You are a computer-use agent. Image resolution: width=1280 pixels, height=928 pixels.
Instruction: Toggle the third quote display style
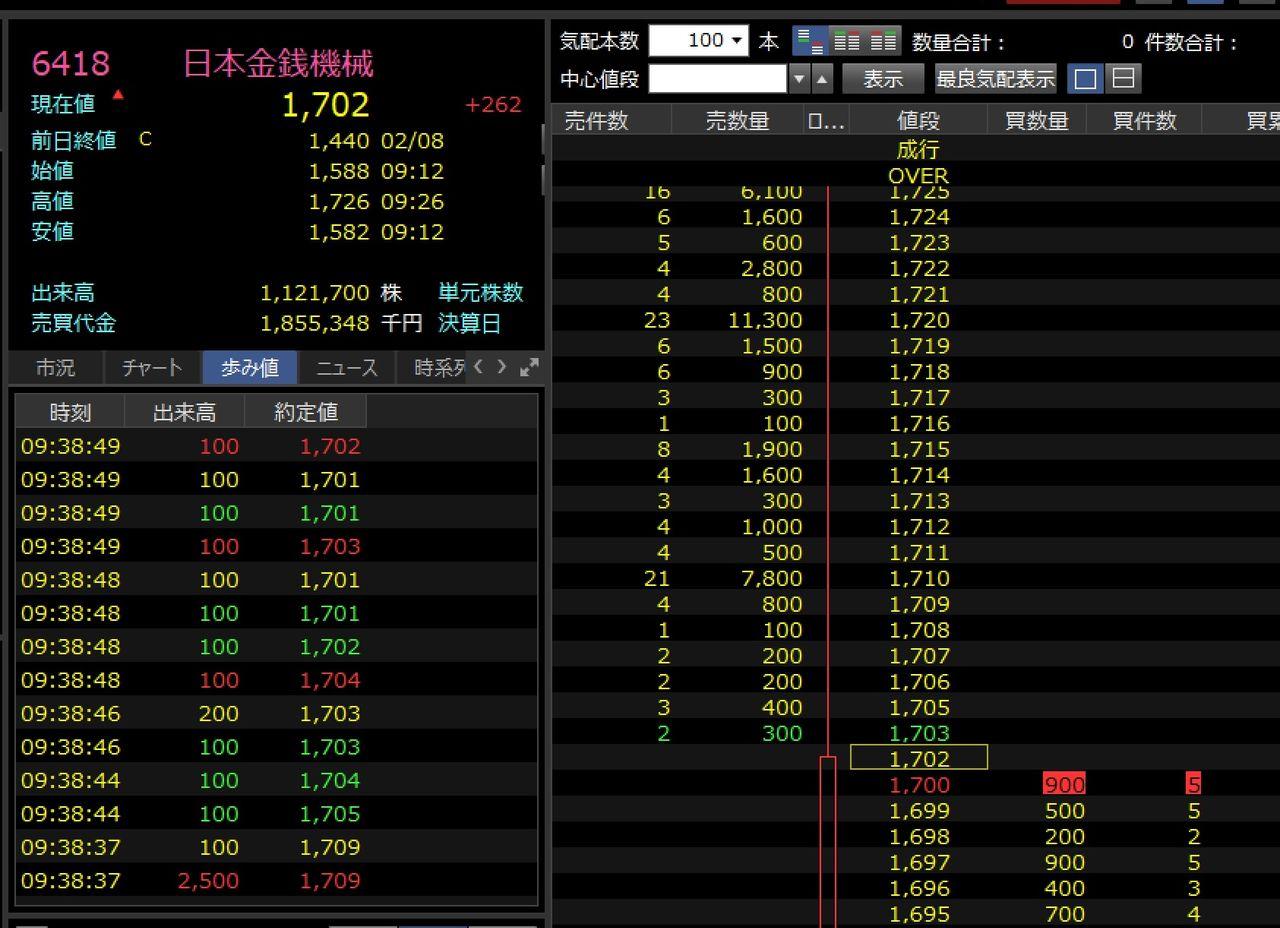tap(880, 40)
